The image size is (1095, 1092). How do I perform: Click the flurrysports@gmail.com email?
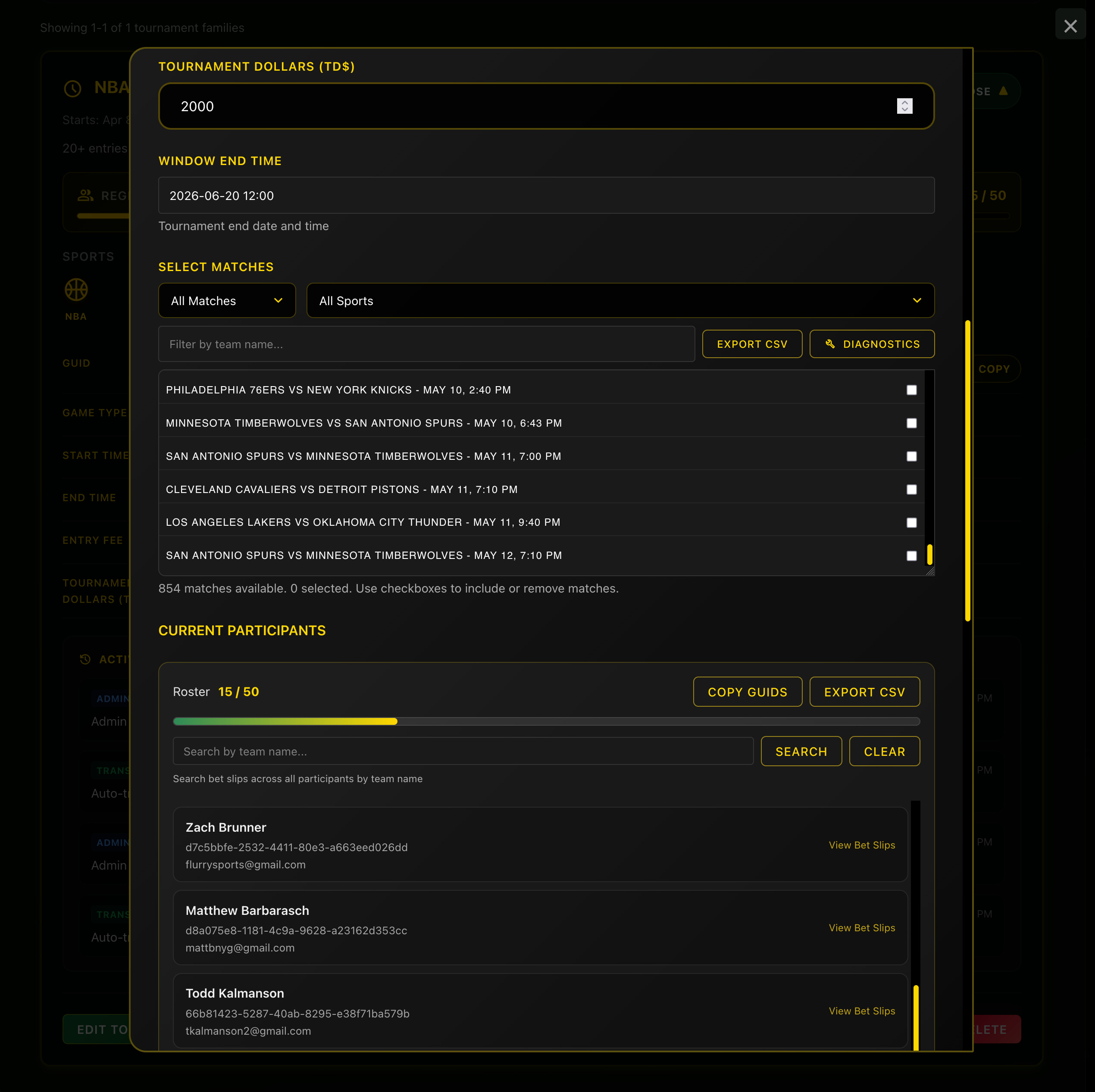245,865
